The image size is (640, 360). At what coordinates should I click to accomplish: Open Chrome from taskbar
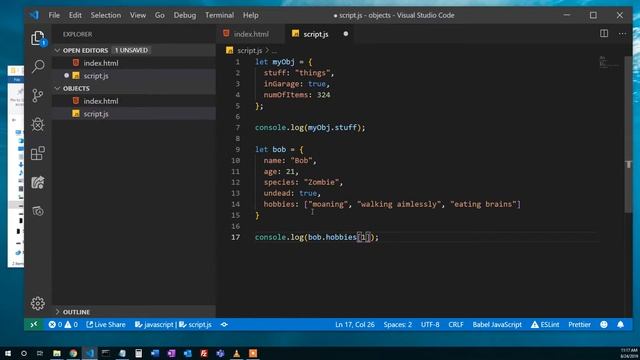point(73,353)
